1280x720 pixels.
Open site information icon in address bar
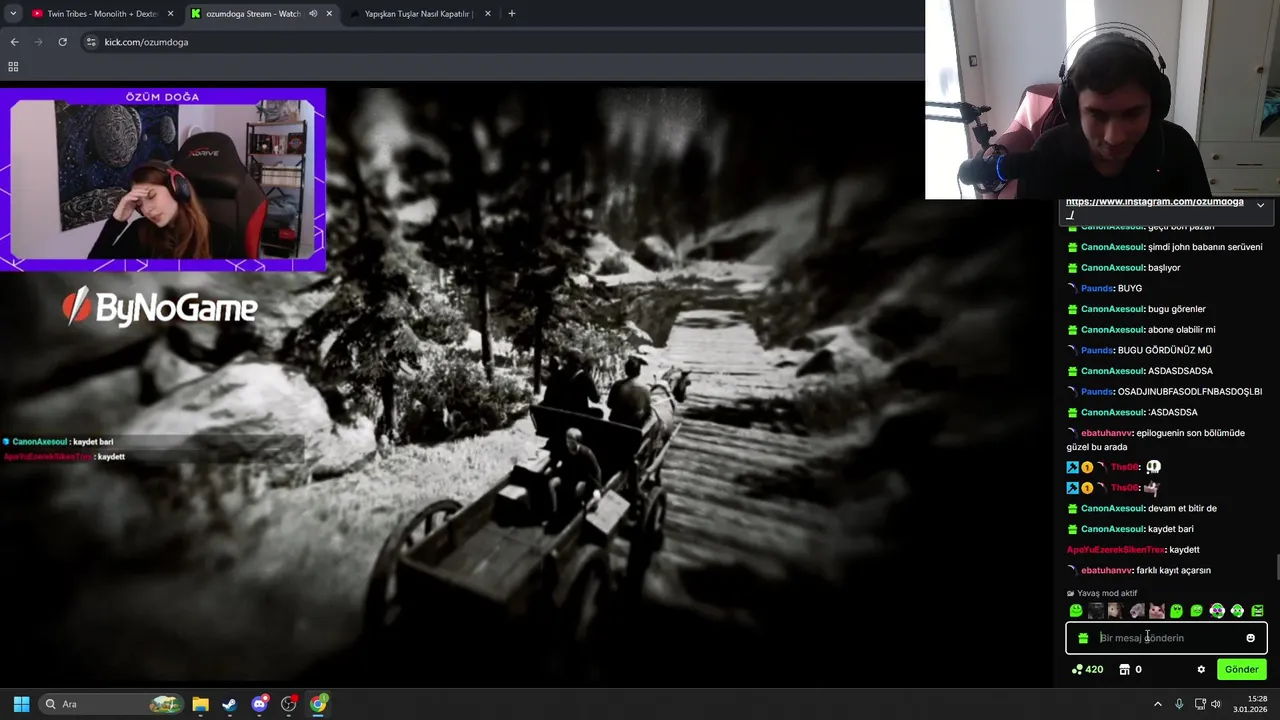91,42
